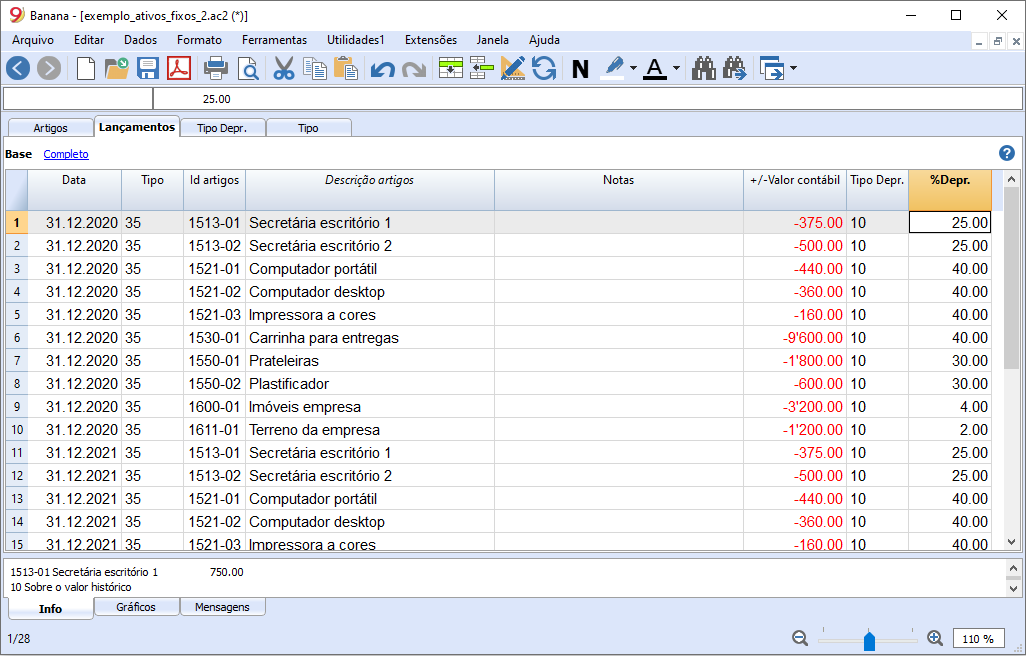Click the zoom in magnifier button
Image resolution: width=1026 pixels, height=656 pixels.
[935, 638]
